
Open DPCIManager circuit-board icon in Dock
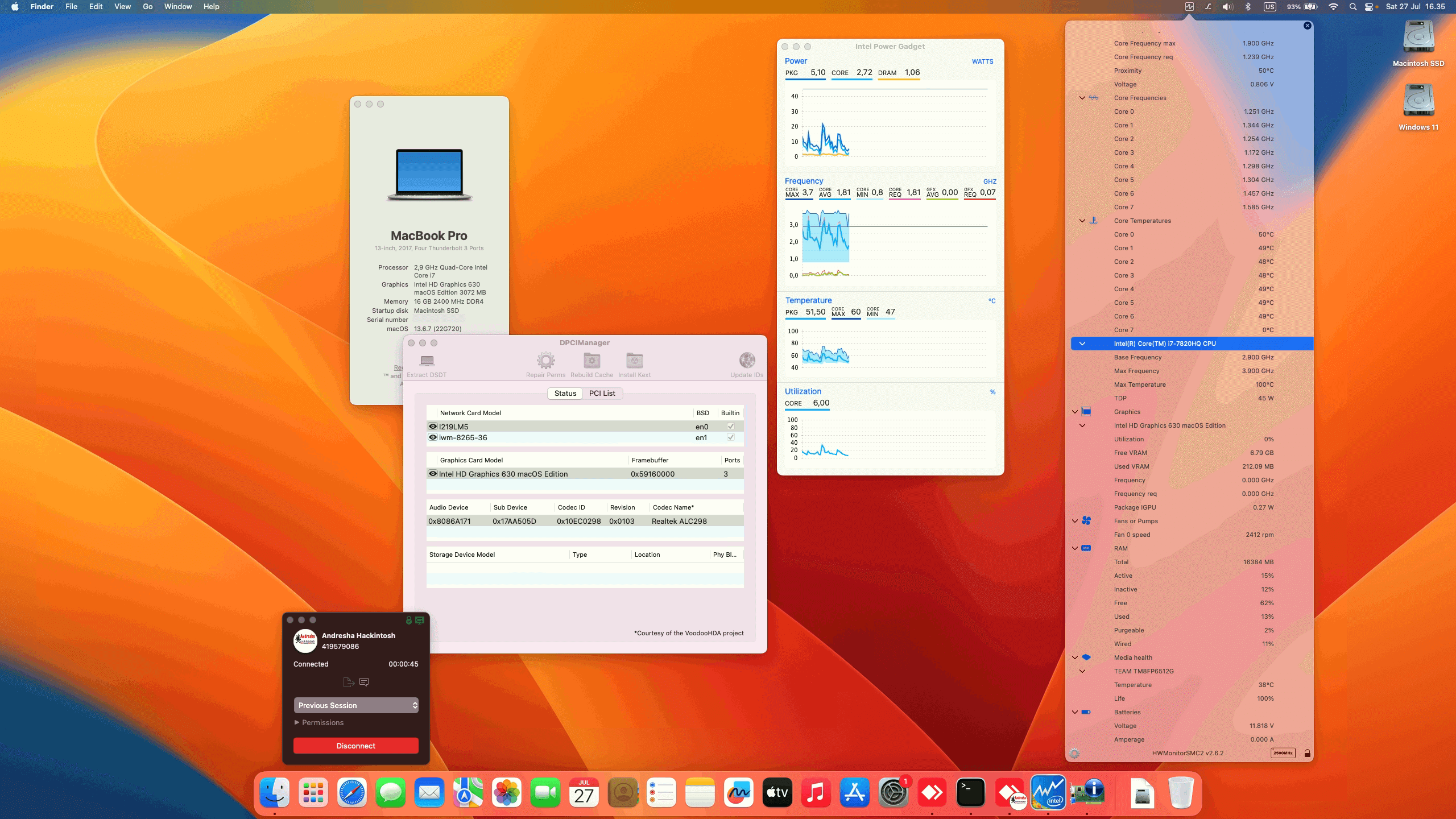(x=1087, y=792)
